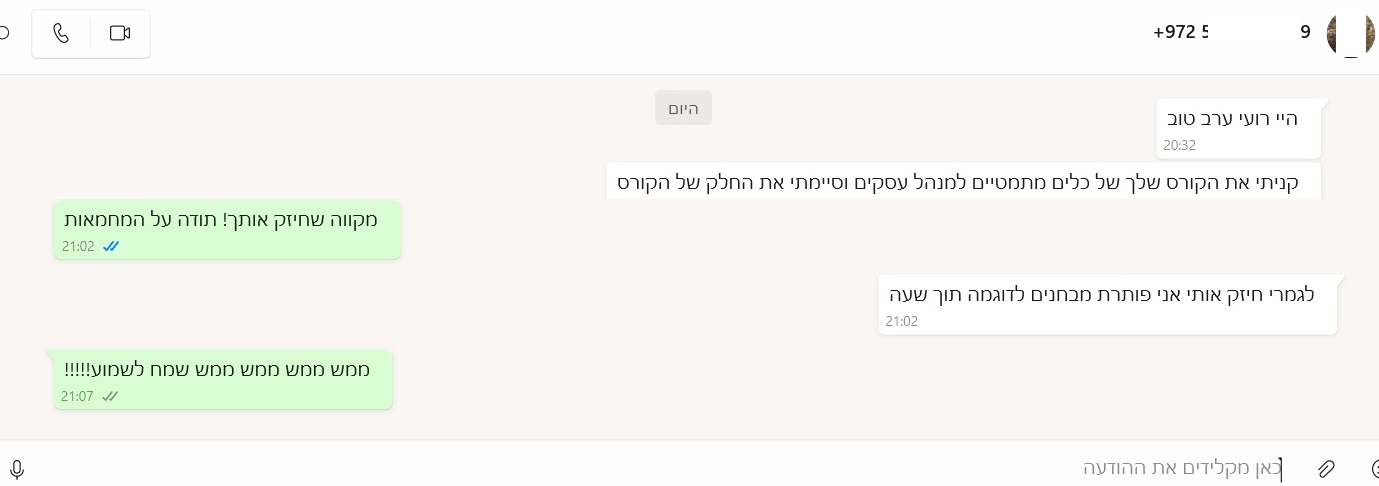Start a video call from chat header
The image size is (1379, 486).
pos(120,34)
